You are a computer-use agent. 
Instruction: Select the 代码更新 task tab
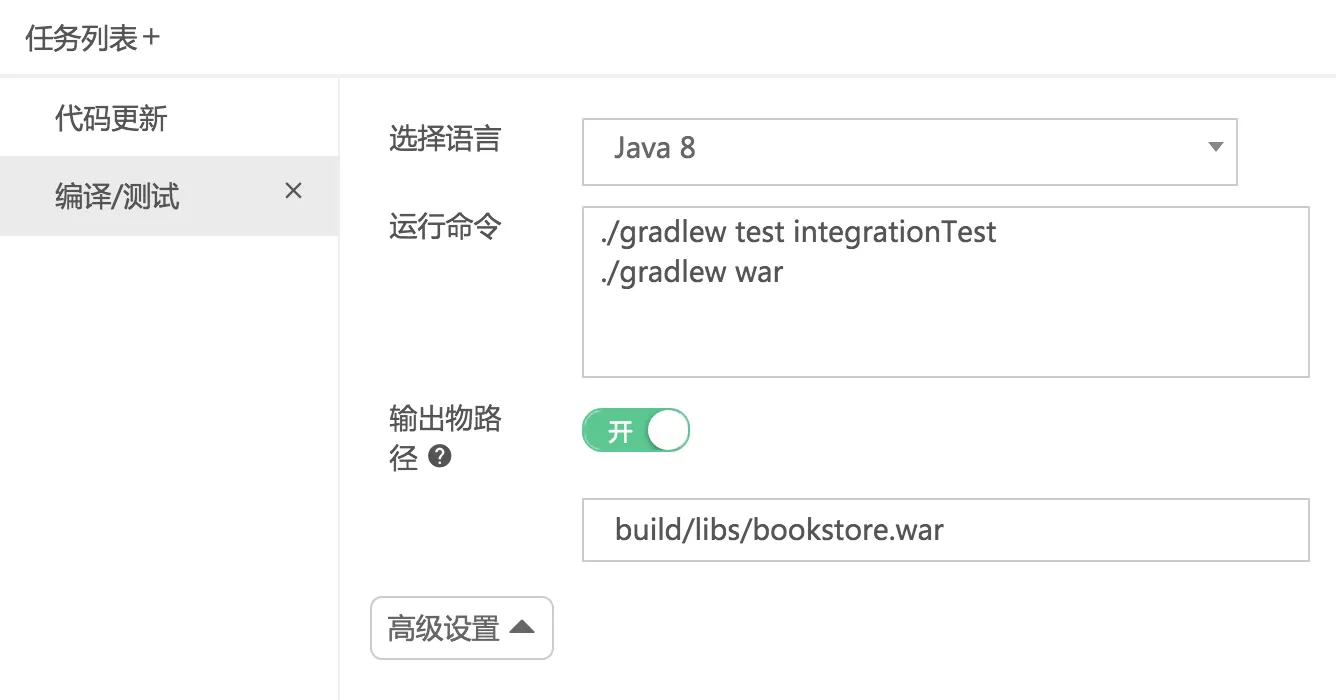(x=111, y=119)
